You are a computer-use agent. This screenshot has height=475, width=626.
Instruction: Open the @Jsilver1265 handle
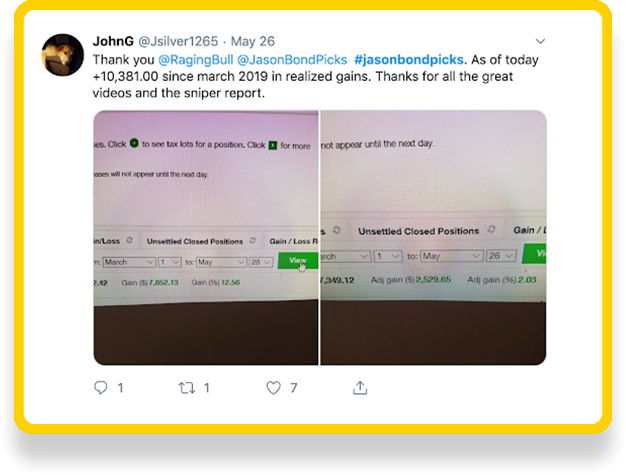(x=178, y=41)
